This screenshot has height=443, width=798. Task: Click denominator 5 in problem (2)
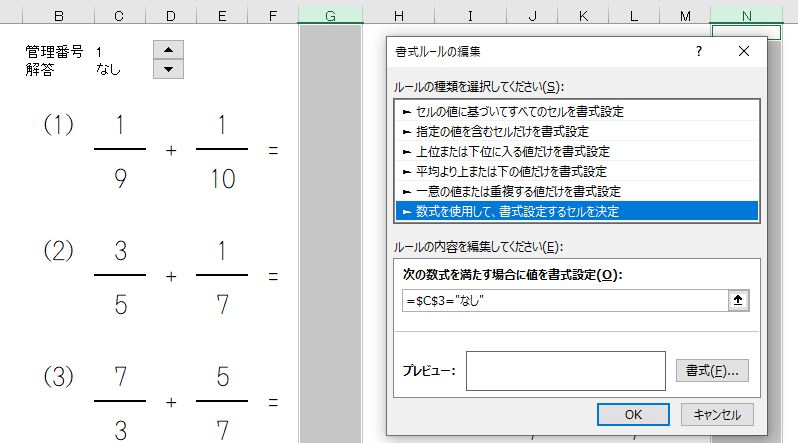point(120,304)
